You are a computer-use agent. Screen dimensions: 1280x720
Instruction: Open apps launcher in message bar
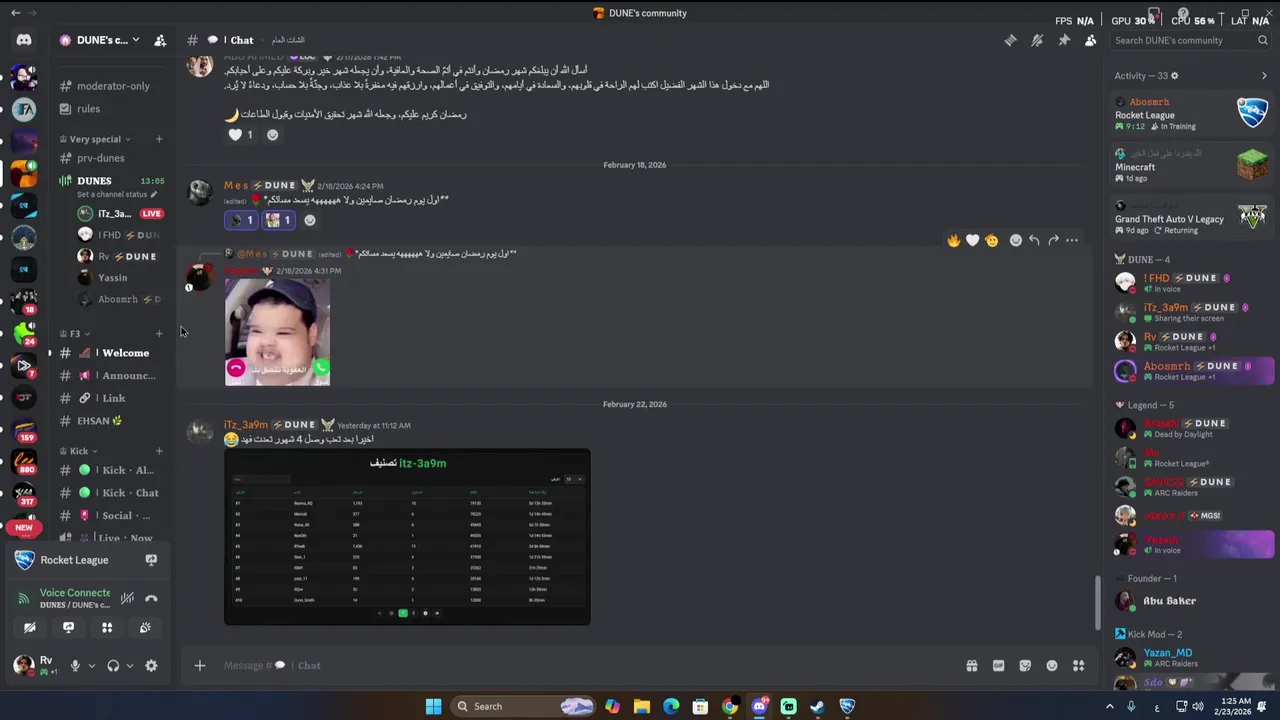[x=1078, y=666]
